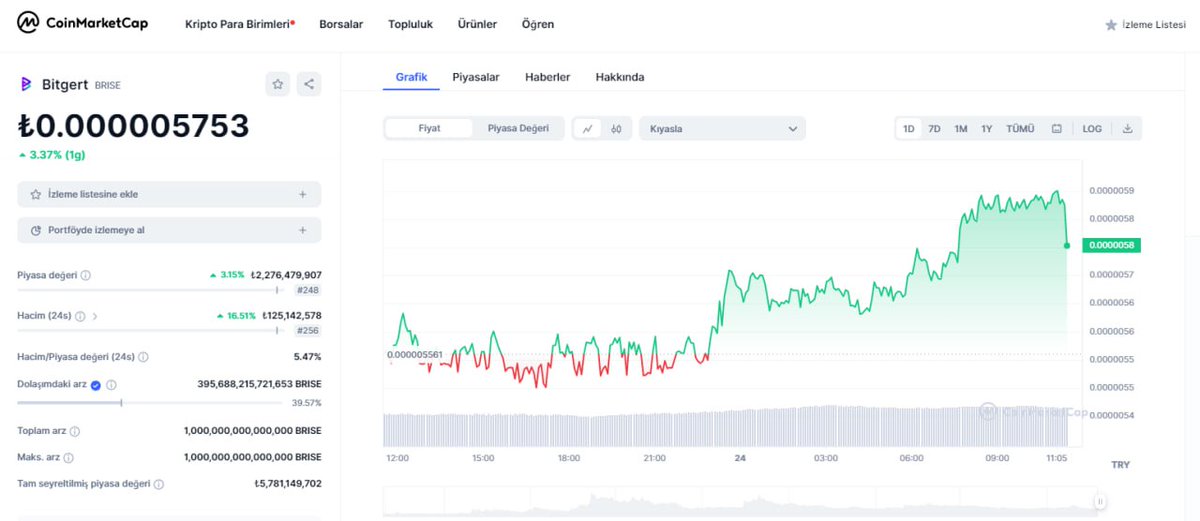The width and height of the screenshot is (1200, 521).
Task: Set chart range to 7D
Action: pyautogui.click(x=934, y=129)
